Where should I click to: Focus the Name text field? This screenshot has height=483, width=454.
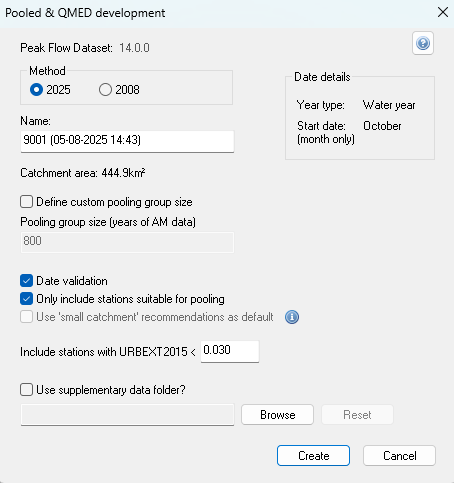pyautogui.click(x=127, y=141)
